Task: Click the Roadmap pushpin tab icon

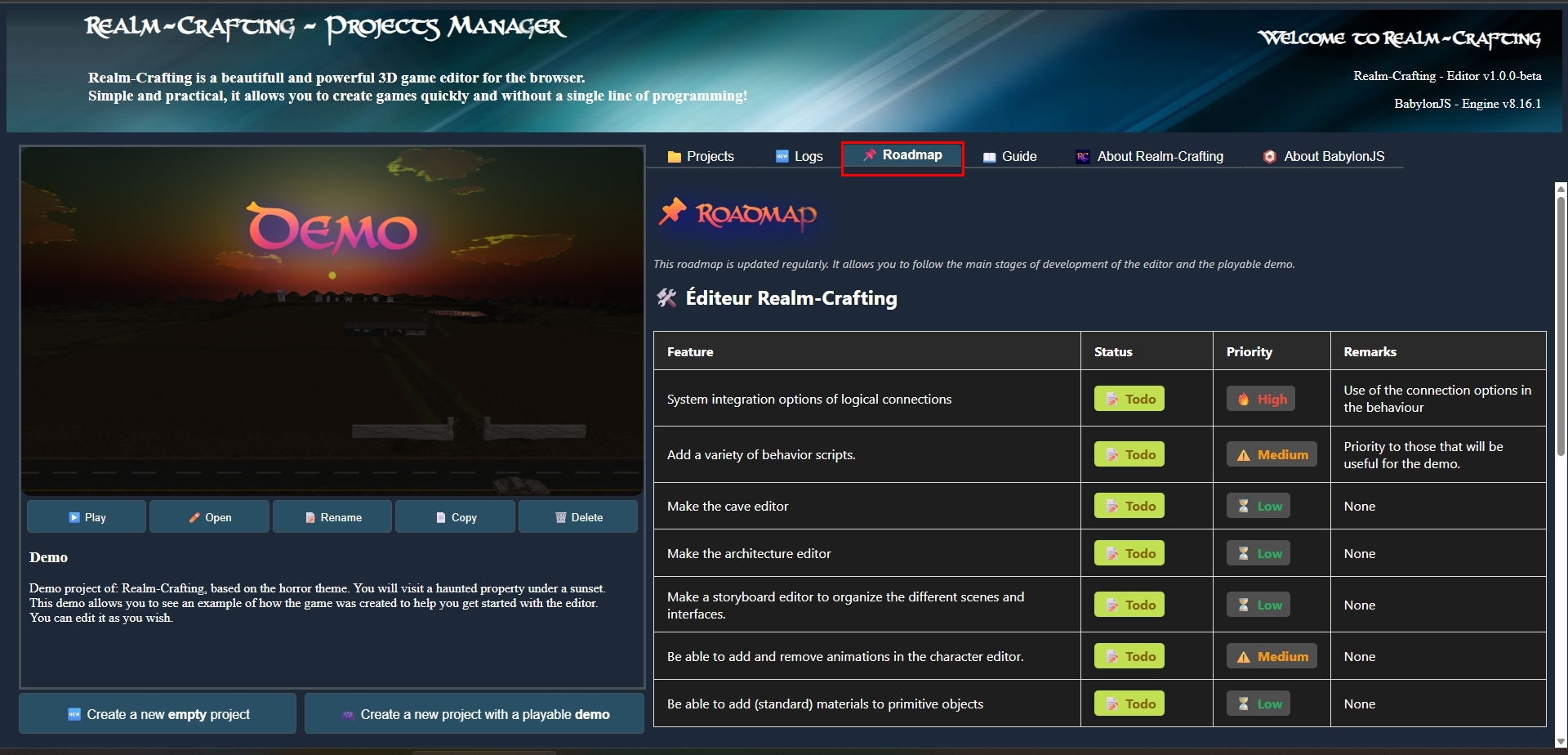Action: pyautogui.click(x=870, y=155)
